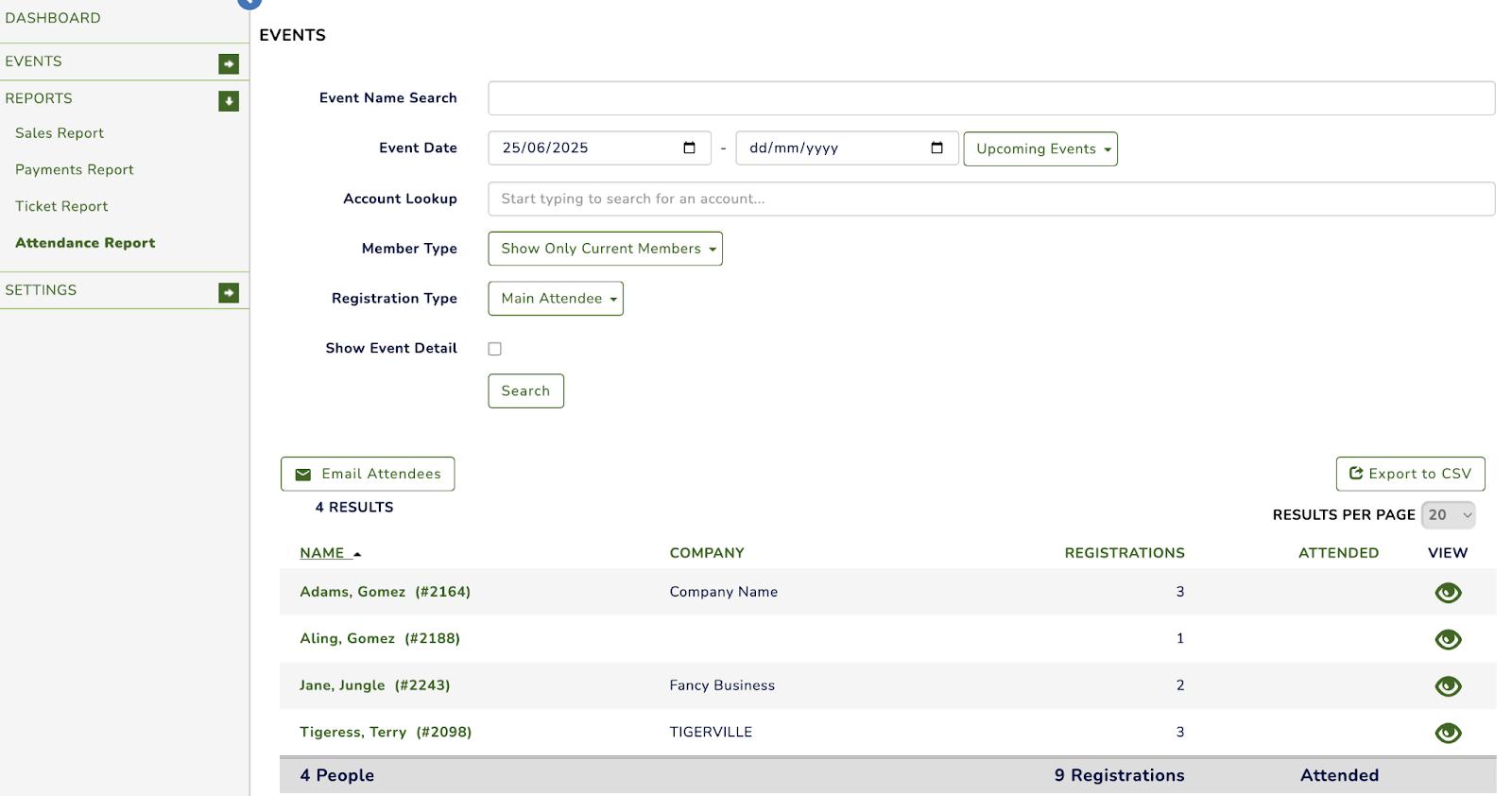Go to the Ticket Report page
Viewport: 1512px width, 796px height.
[x=61, y=206]
